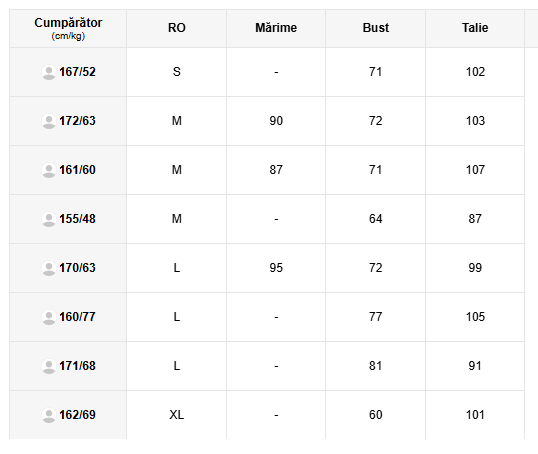538x454 pixels.
Task: Click the Bust value 81
Action: point(376,366)
